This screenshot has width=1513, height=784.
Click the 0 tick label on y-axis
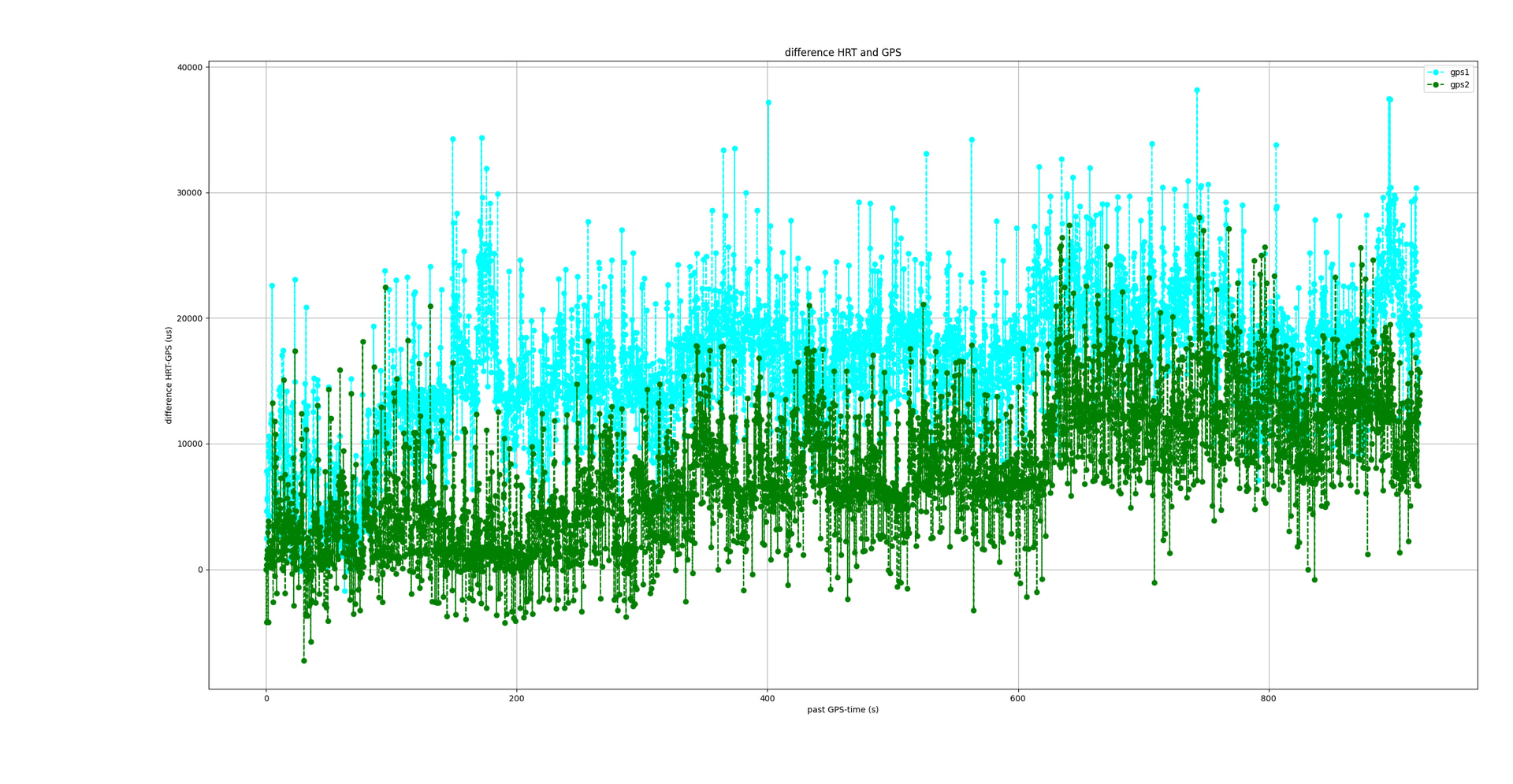200,570
